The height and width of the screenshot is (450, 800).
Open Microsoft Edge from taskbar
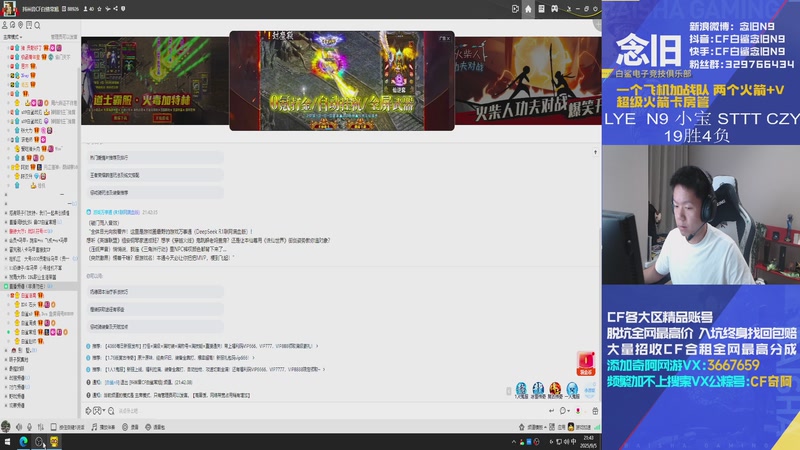click(23, 442)
